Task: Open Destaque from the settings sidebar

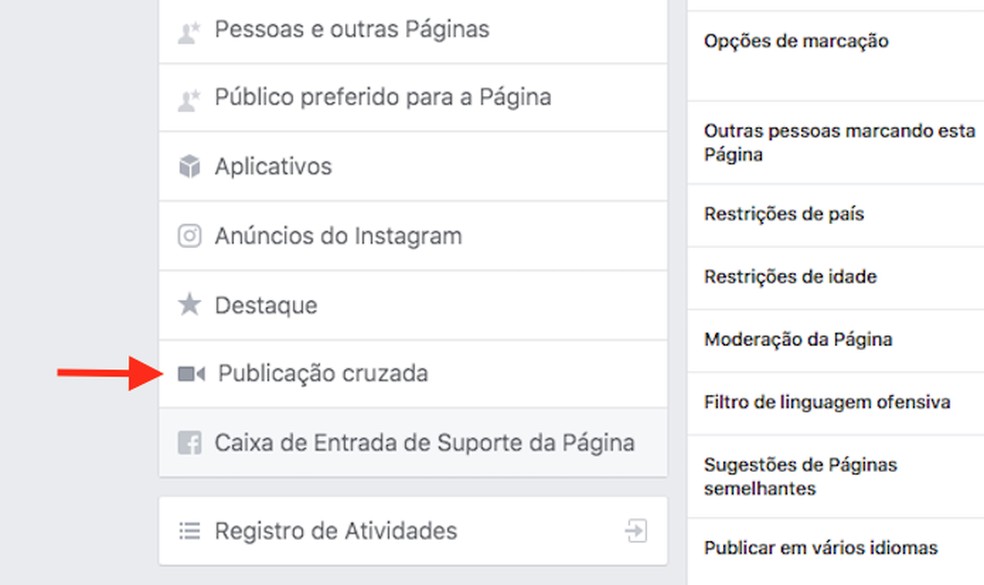Action: click(x=266, y=305)
